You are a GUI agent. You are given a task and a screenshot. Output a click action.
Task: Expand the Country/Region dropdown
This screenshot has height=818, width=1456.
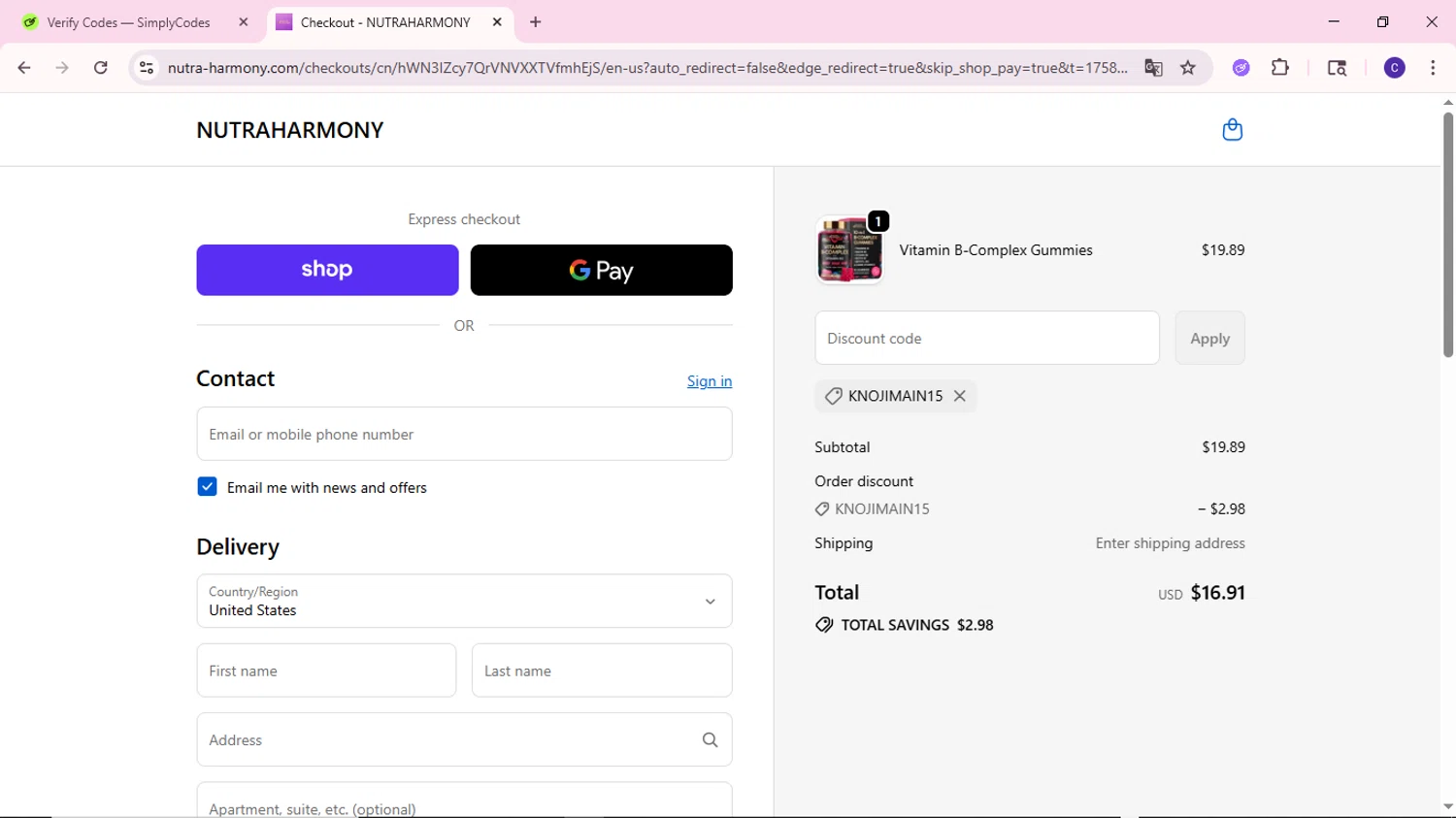tap(464, 601)
